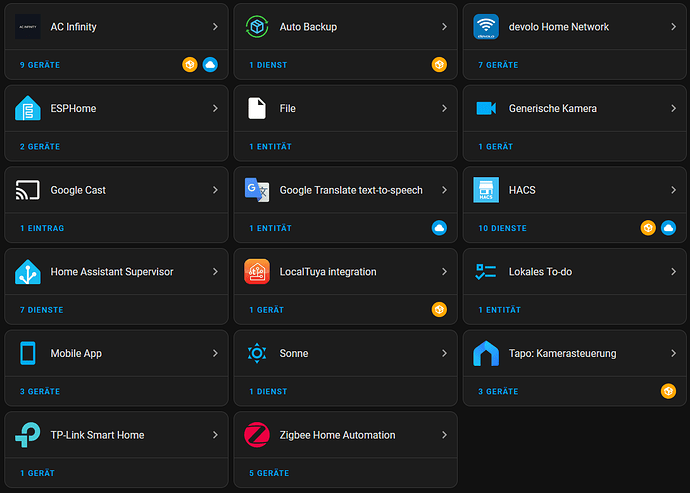Image resolution: width=690 pixels, height=493 pixels.
Task: Click the Auto Backup green cube icon
Action: [257, 27]
